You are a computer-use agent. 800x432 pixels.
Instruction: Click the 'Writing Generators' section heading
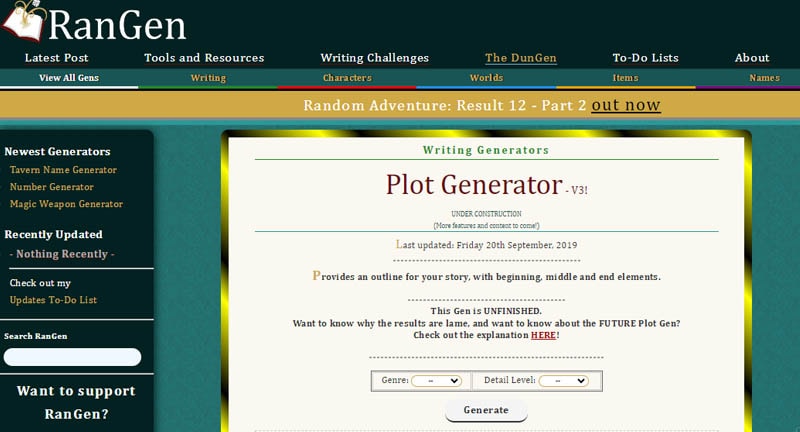[x=486, y=150]
